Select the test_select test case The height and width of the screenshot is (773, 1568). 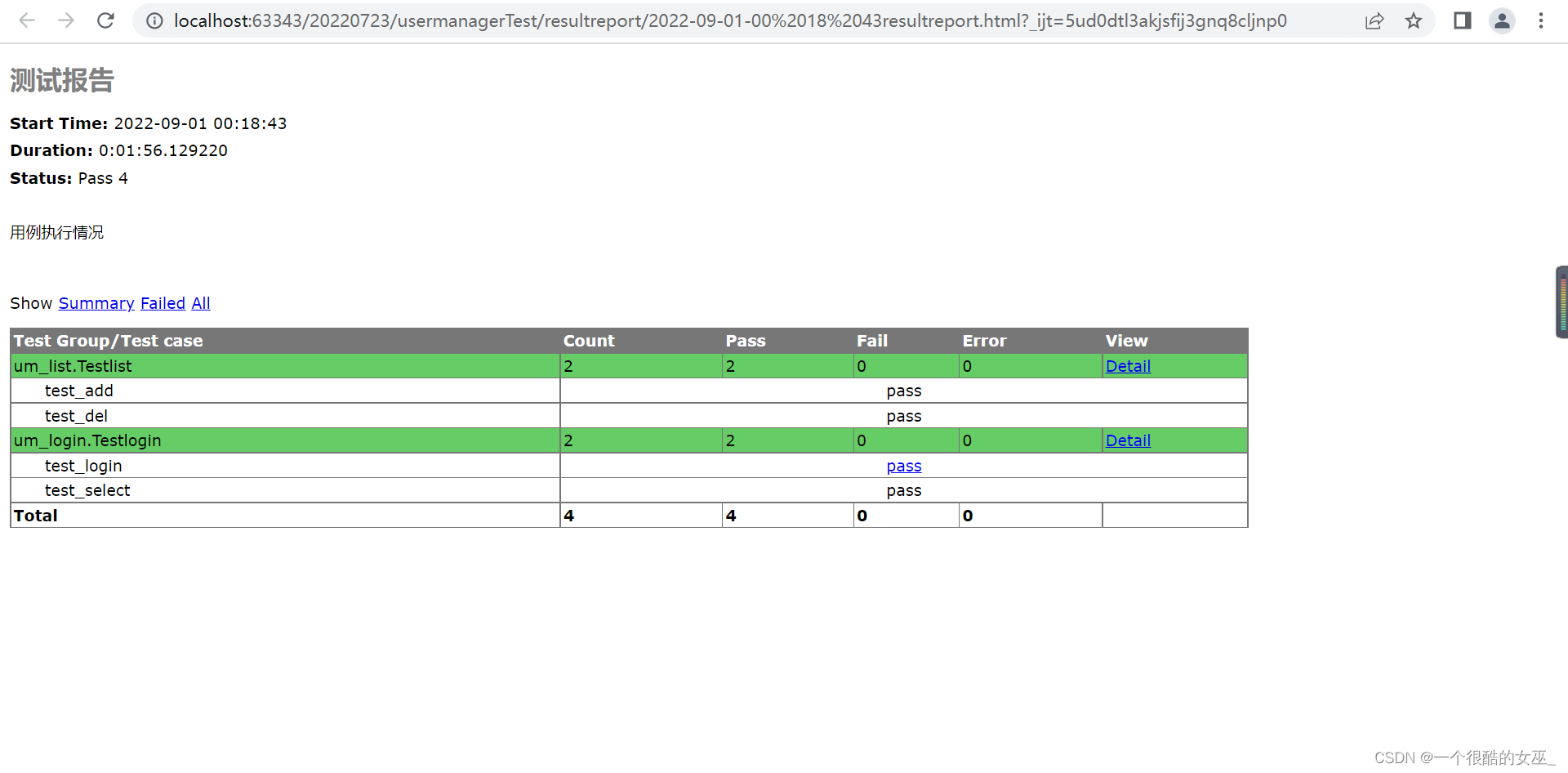[87, 490]
